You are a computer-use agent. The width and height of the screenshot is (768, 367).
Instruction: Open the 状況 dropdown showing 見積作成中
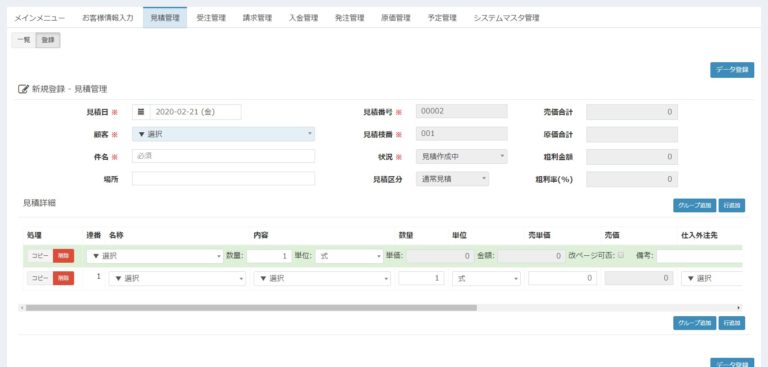(461, 157)
